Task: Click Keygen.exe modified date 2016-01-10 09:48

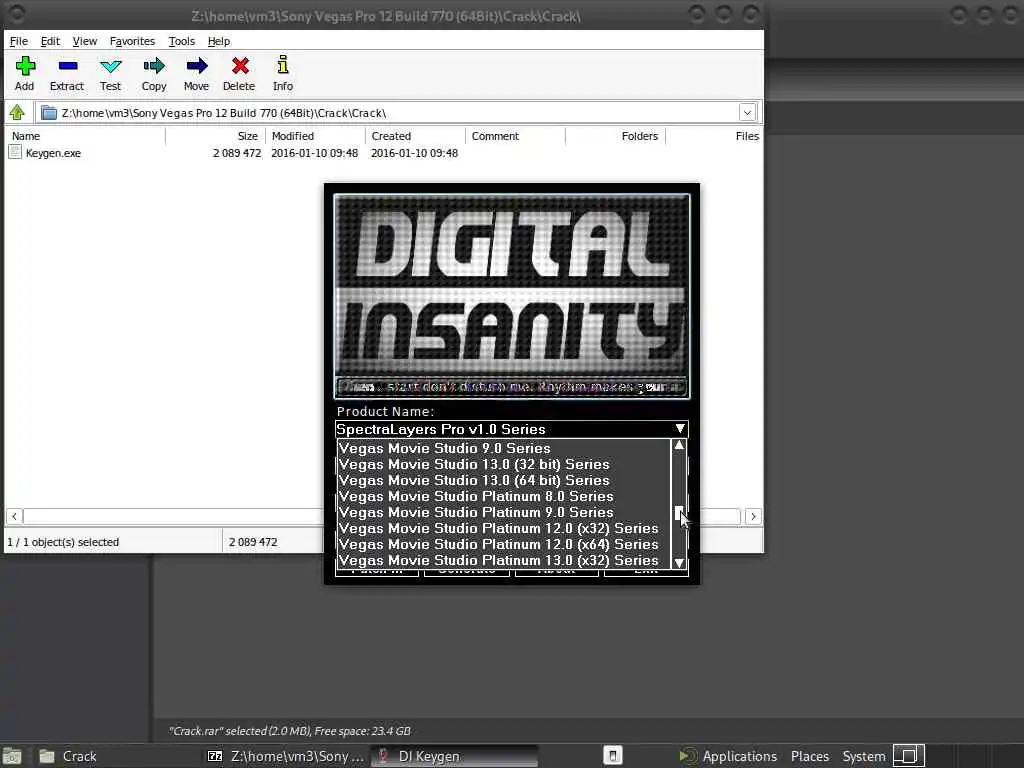Action: pyautogui.click(x=315, y=153)
